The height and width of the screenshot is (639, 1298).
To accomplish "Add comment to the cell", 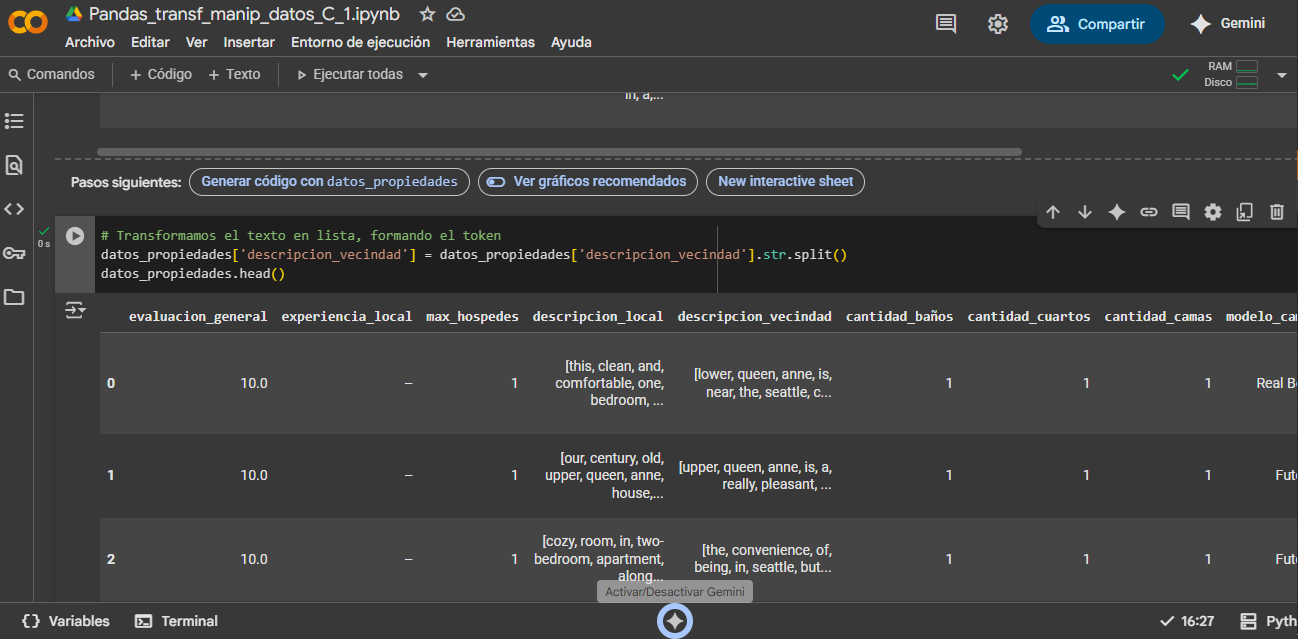I will click(x=1181, y=212).
